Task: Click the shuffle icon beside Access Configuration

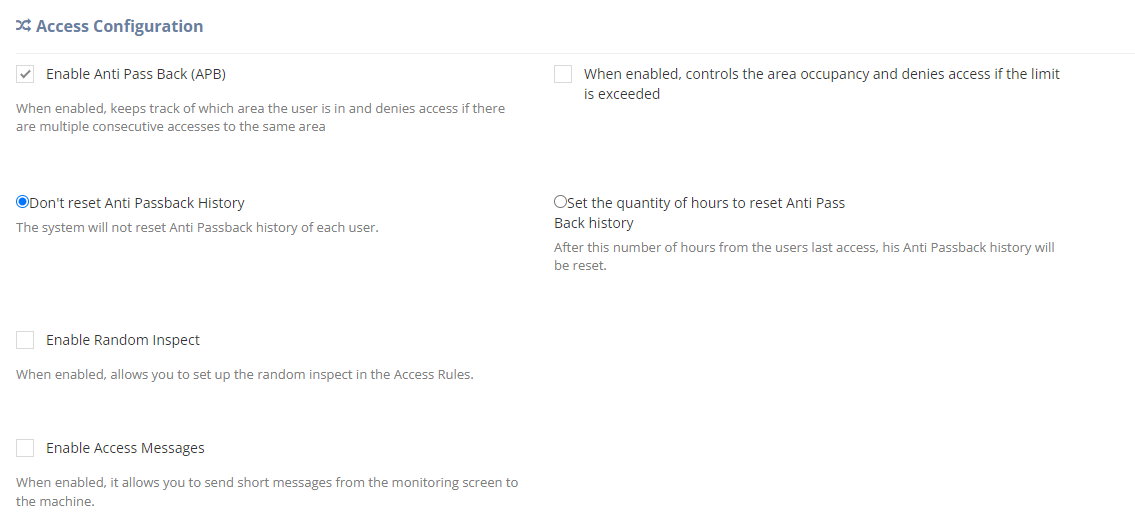Action: coord(23,26)
